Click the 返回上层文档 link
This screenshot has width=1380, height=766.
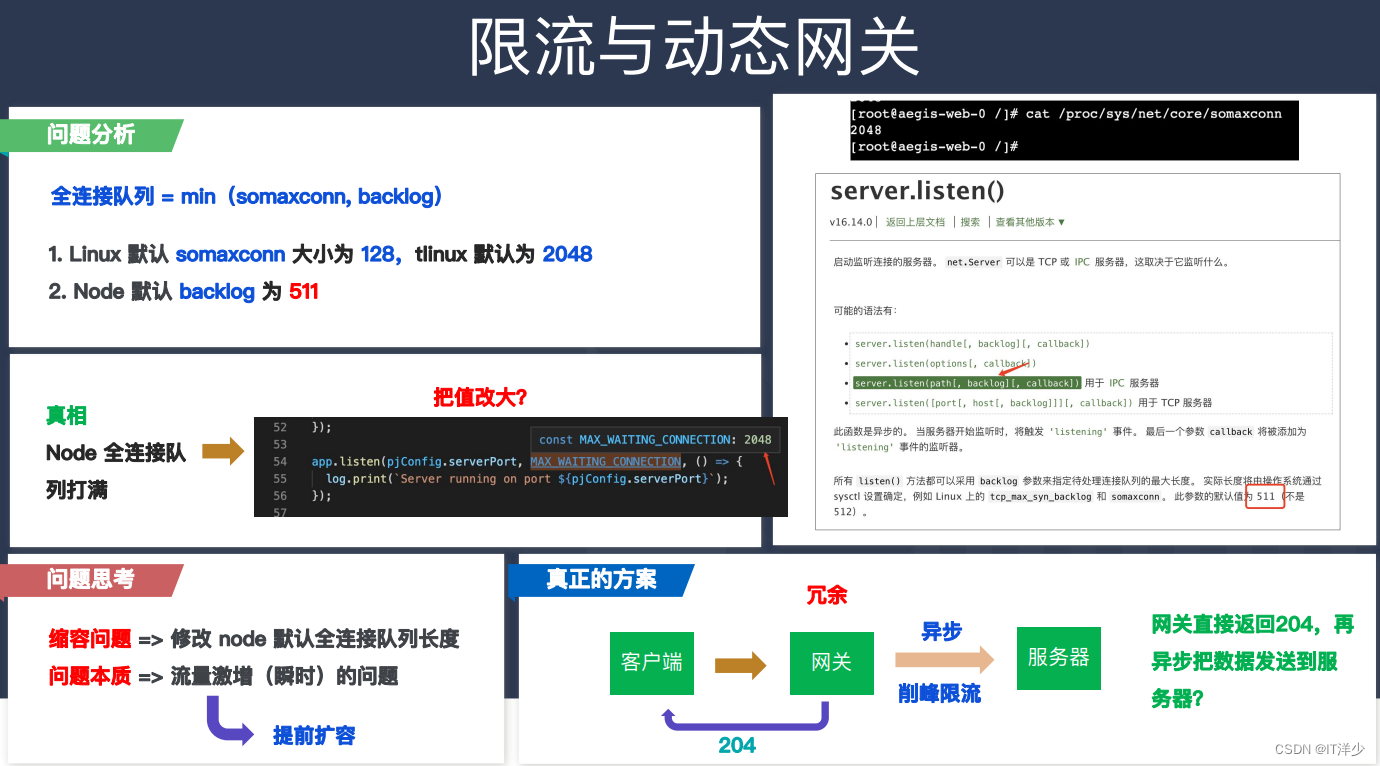pos(915,222)
